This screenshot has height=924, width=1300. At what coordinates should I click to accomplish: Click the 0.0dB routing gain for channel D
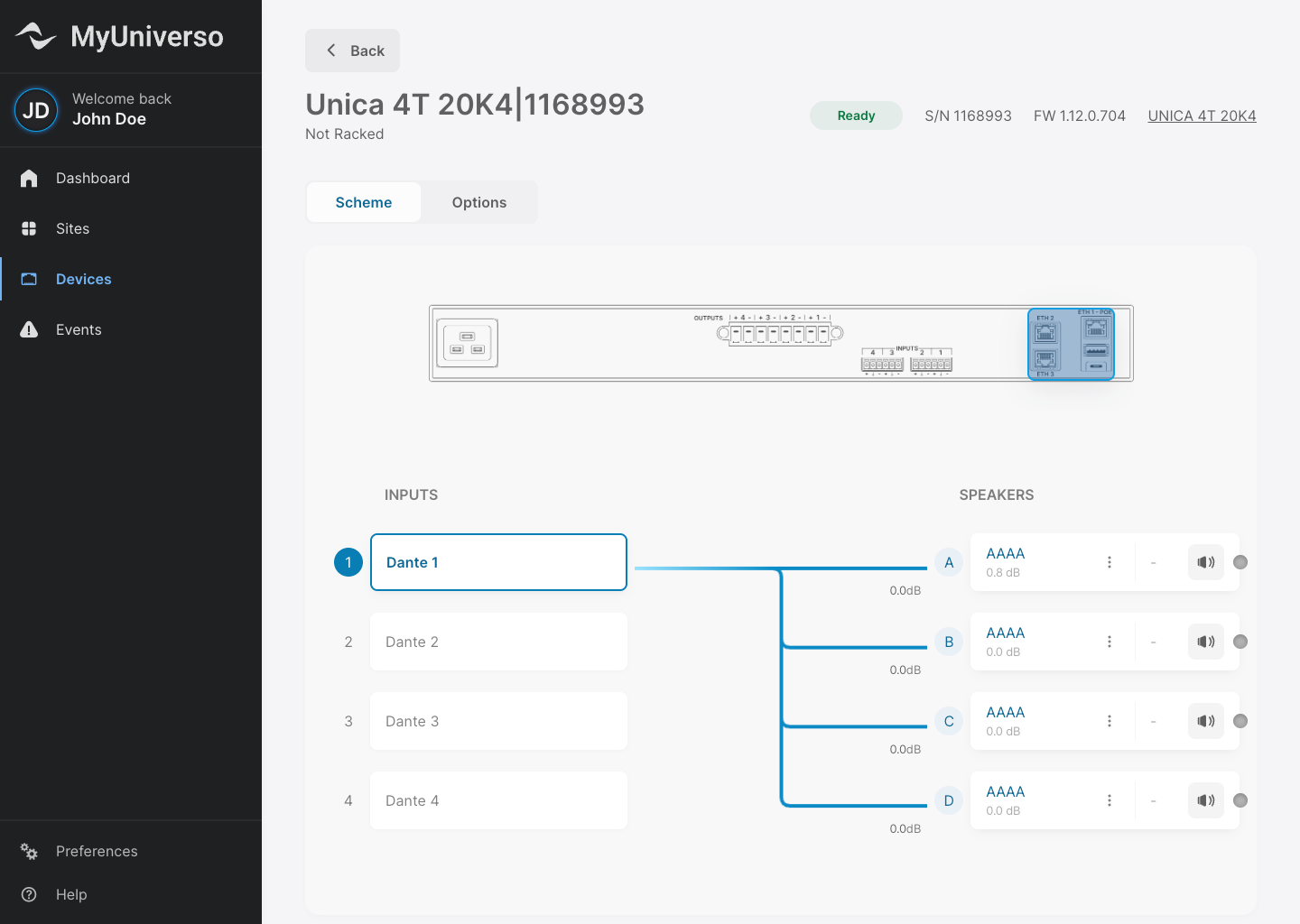(905, 829)
